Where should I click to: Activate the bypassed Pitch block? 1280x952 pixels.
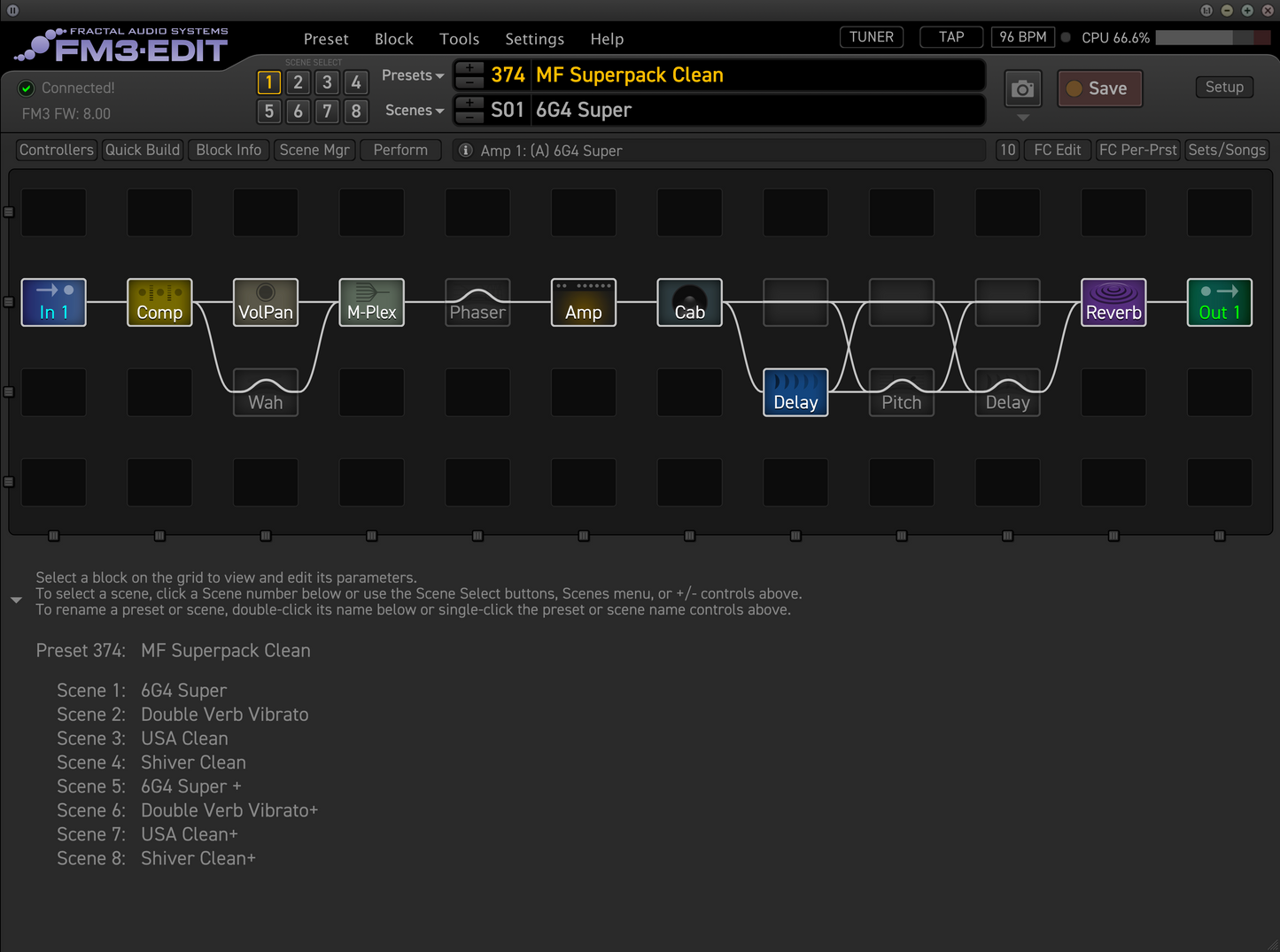pyautogui.click(x=901, y=392)
